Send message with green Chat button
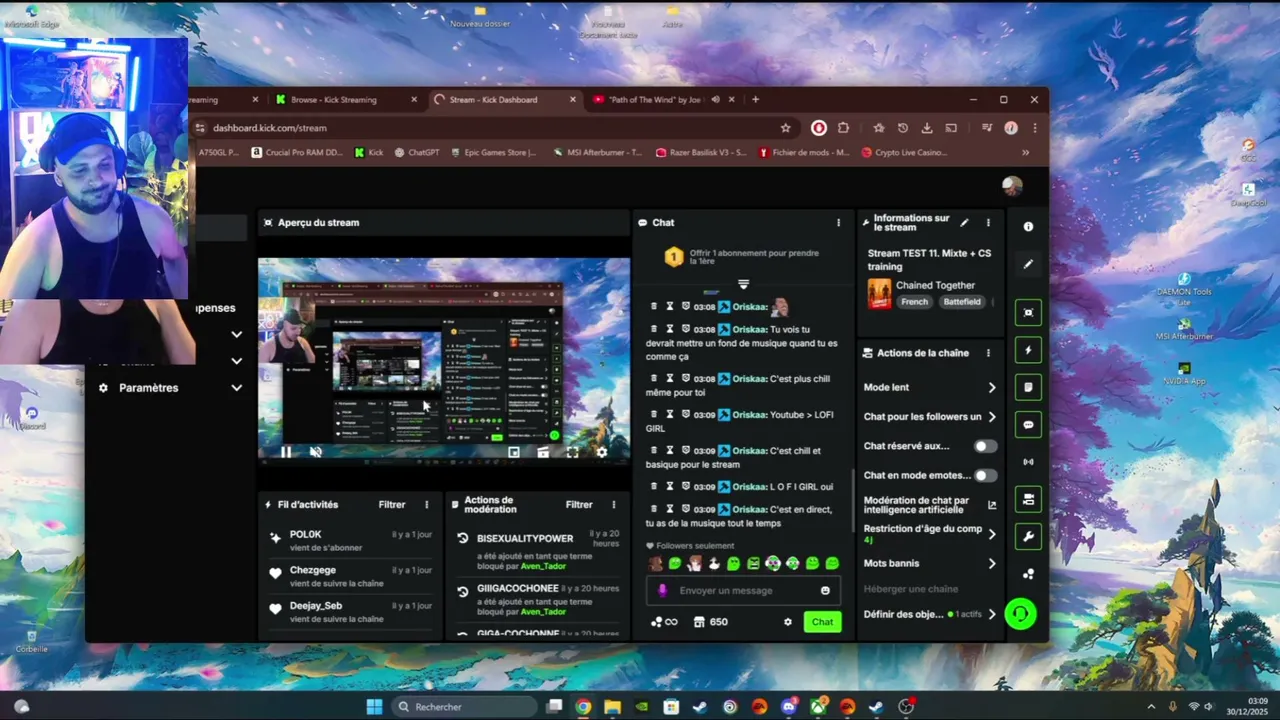The image size is (1280, 720). tap(822, 622)
